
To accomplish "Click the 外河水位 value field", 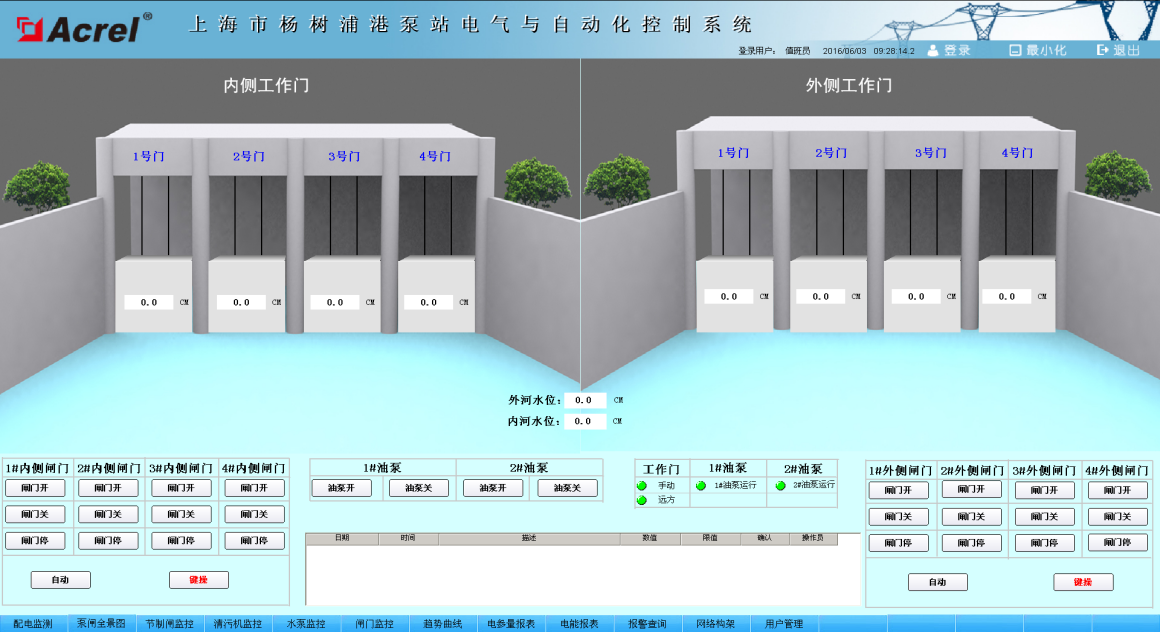I will click(x=585, y=400).
